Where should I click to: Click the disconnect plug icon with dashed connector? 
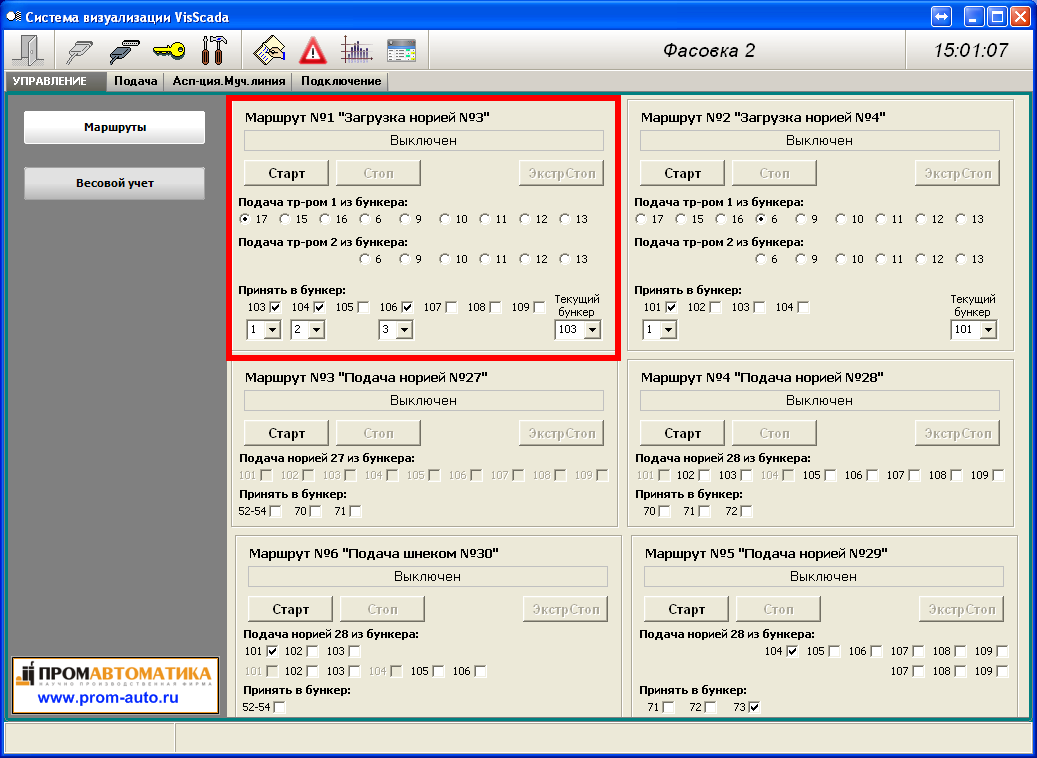[123, 50]
